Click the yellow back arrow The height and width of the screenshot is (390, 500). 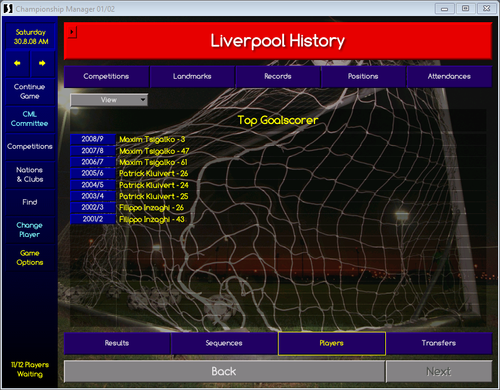[17, 63]
